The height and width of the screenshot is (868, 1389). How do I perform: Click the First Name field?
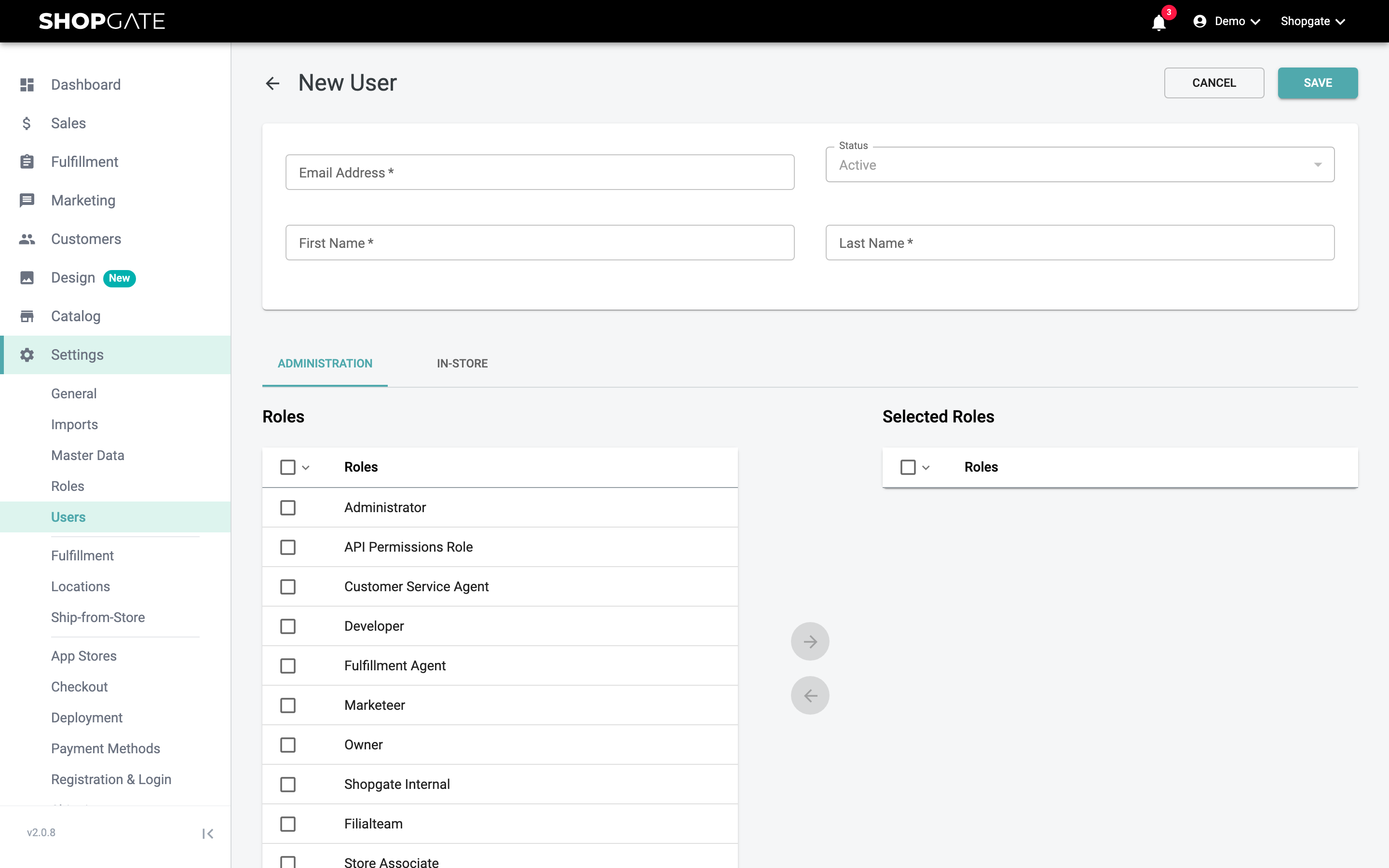540,243
